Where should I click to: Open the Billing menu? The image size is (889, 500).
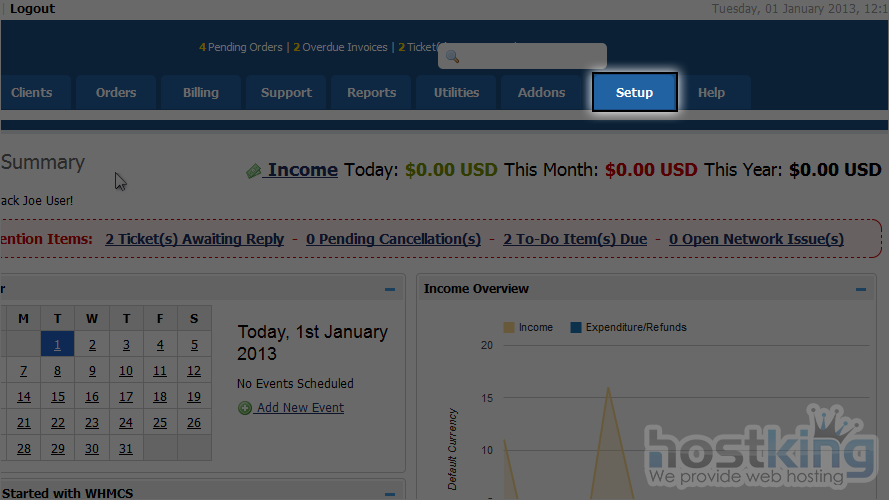coord(200,93)
